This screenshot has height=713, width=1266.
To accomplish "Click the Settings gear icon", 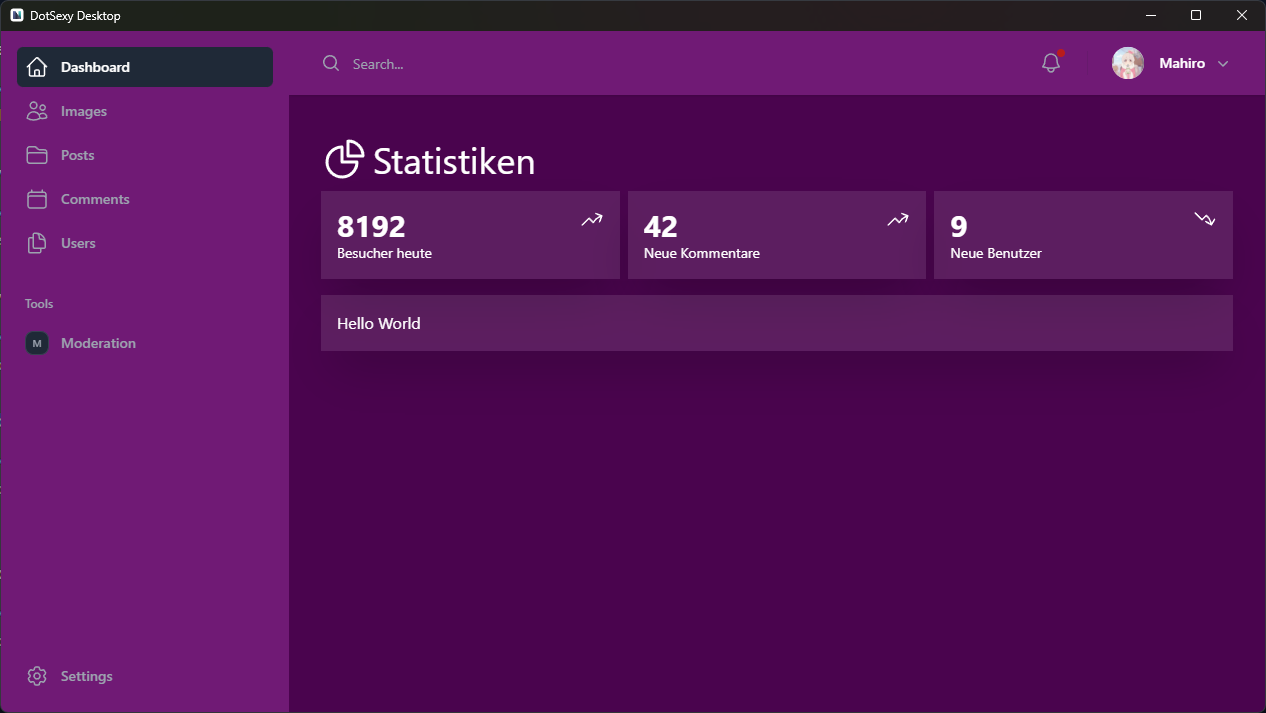I will pyautogui.click(x=37, y=676).
